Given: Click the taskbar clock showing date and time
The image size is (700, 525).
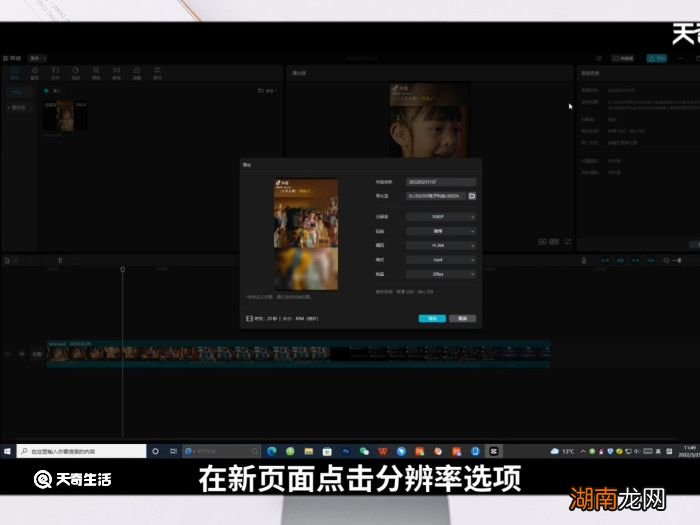Looking at the screenshot, I should click(689, 451).
